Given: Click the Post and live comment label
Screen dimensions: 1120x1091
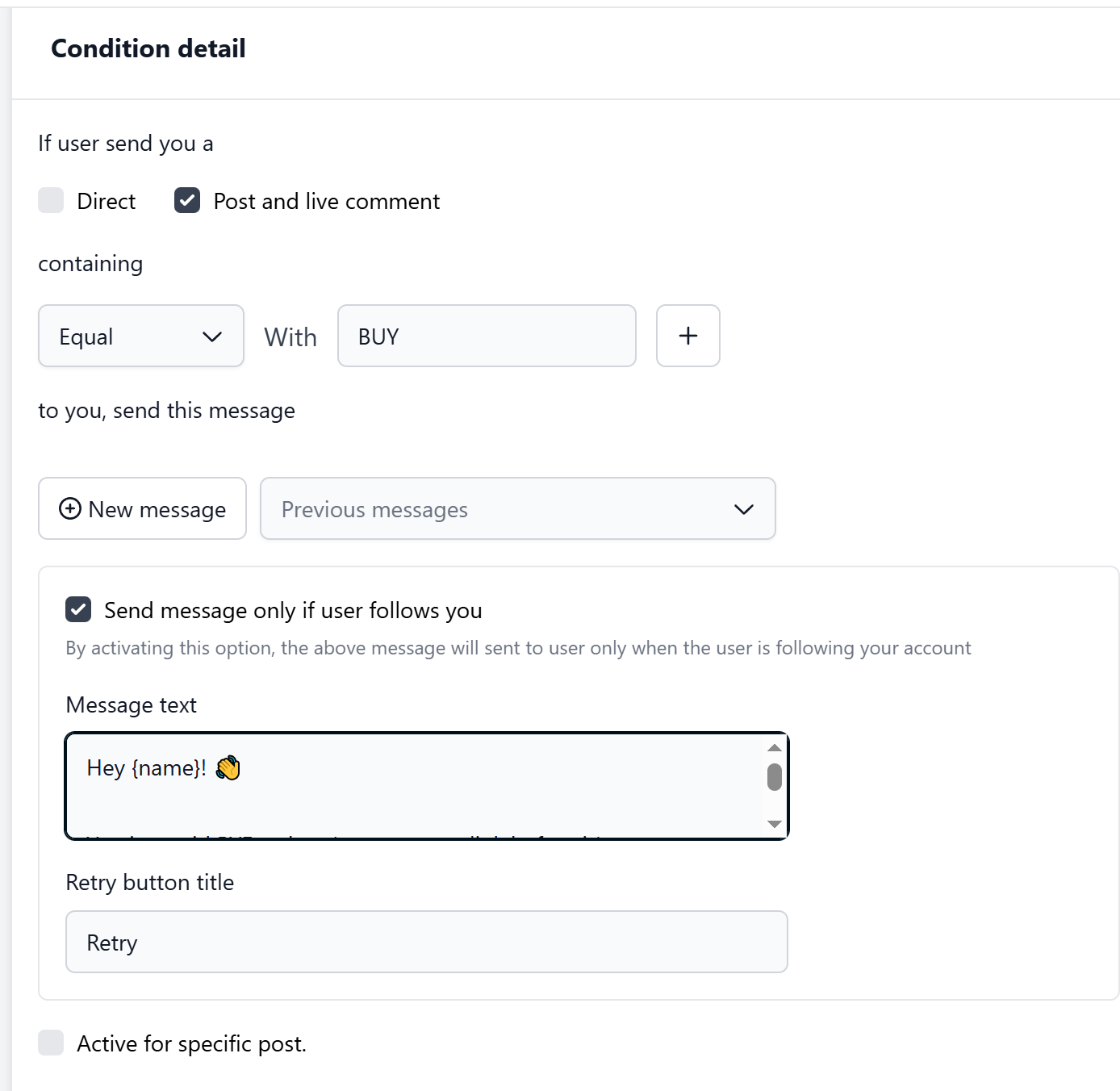Looking at the screenshot, I should tap(326, 201).
